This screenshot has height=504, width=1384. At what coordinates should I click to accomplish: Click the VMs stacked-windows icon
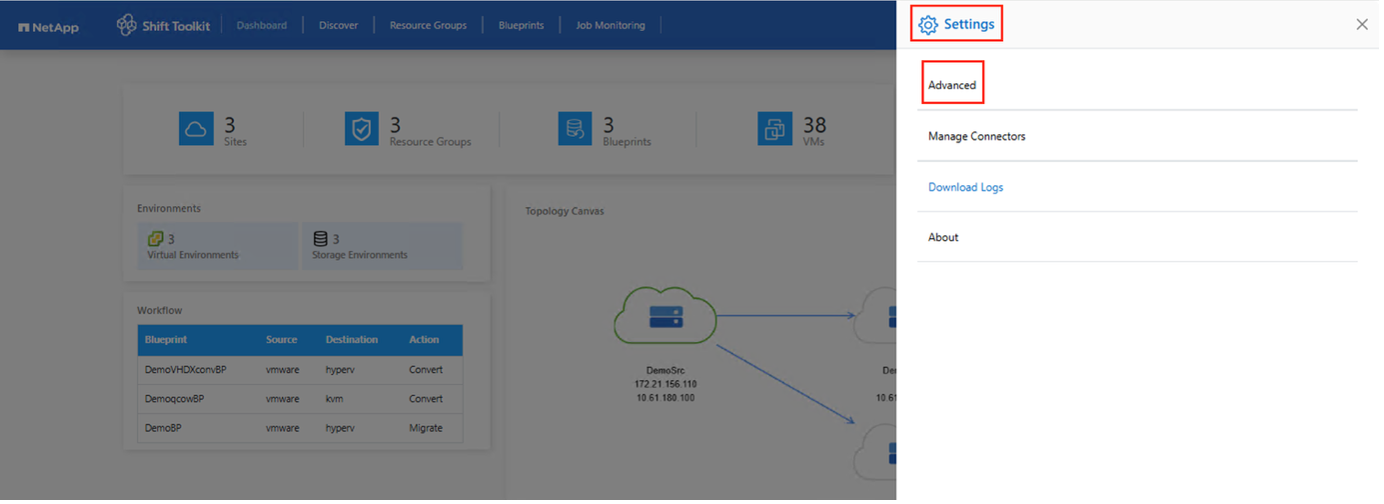coord(777,129)
